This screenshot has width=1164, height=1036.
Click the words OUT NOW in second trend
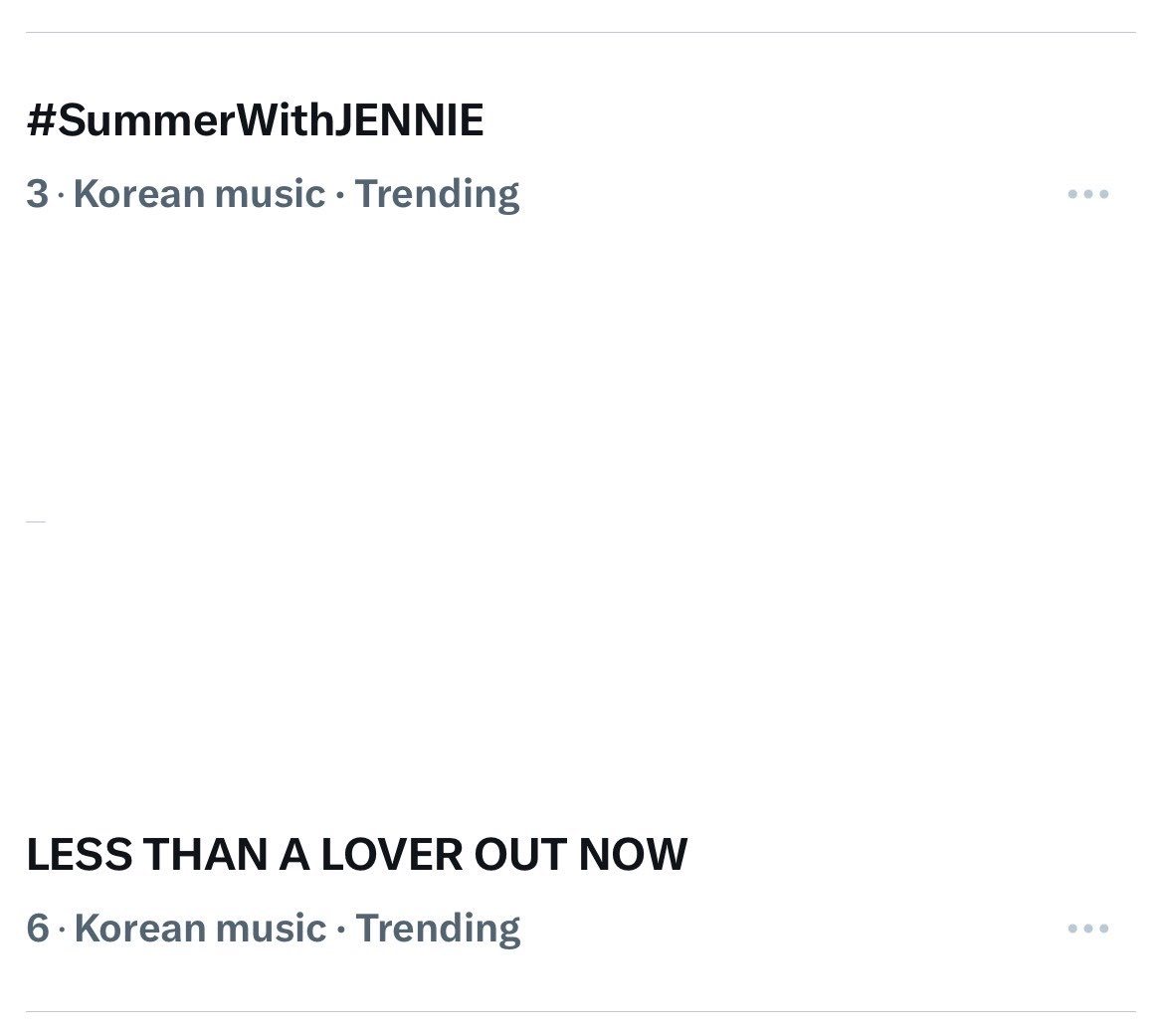tap(581, 854)
